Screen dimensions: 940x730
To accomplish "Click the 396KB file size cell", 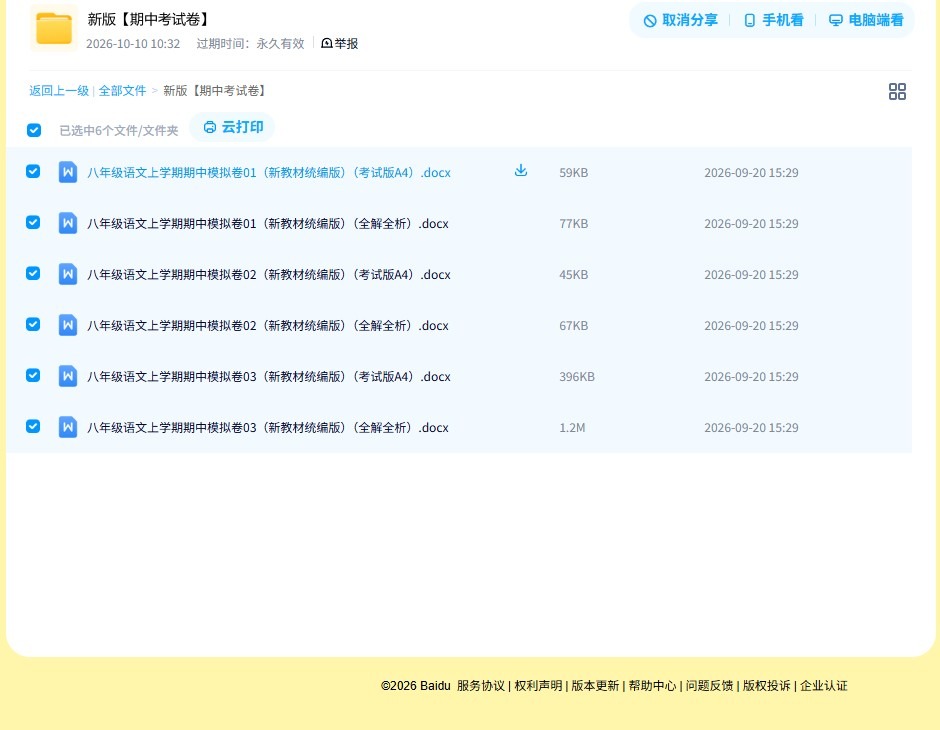I will (577, 376).
